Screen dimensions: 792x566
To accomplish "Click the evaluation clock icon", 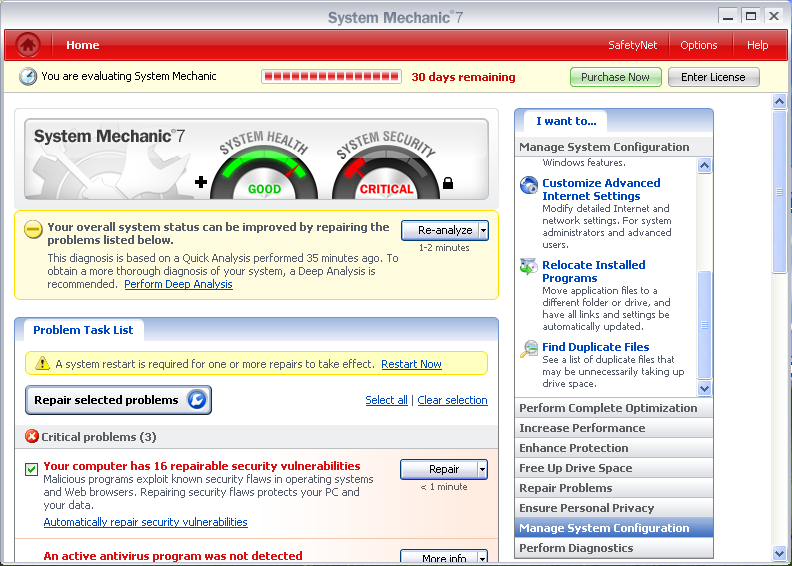I will (28, 77).
